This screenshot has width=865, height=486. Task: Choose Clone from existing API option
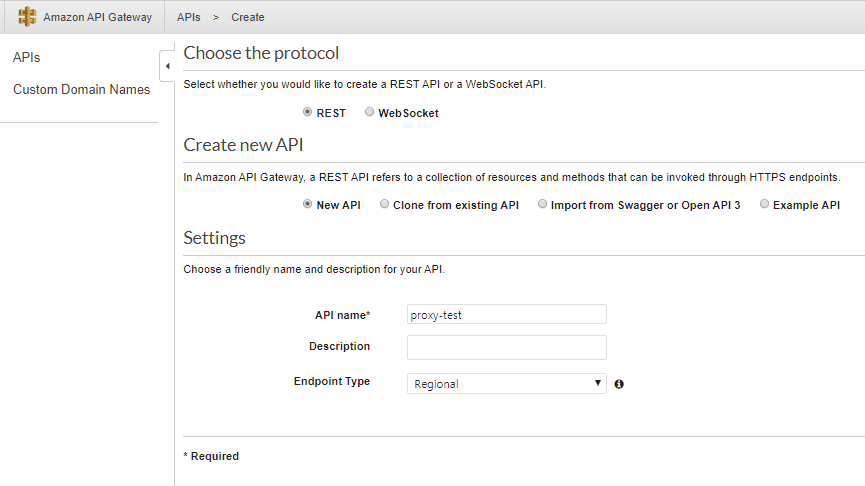pyautogui.click(x=384, y=204)
